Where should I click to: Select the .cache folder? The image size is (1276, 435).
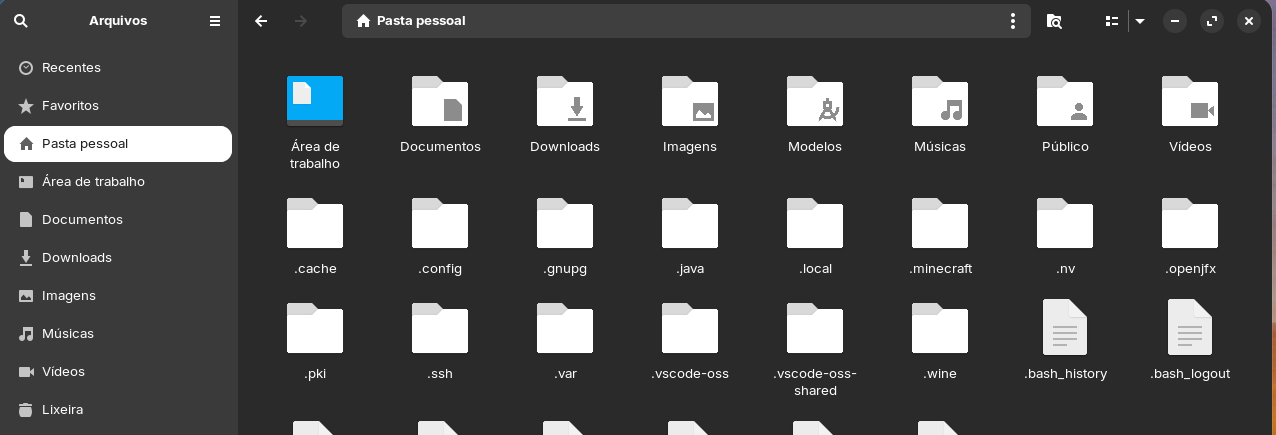click(315, 223)
